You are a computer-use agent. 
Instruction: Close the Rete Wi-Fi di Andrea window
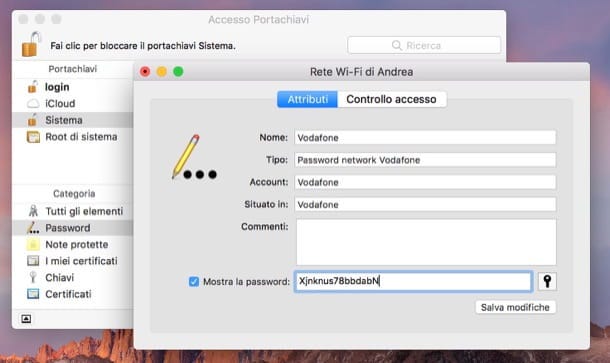coord(145,72)
